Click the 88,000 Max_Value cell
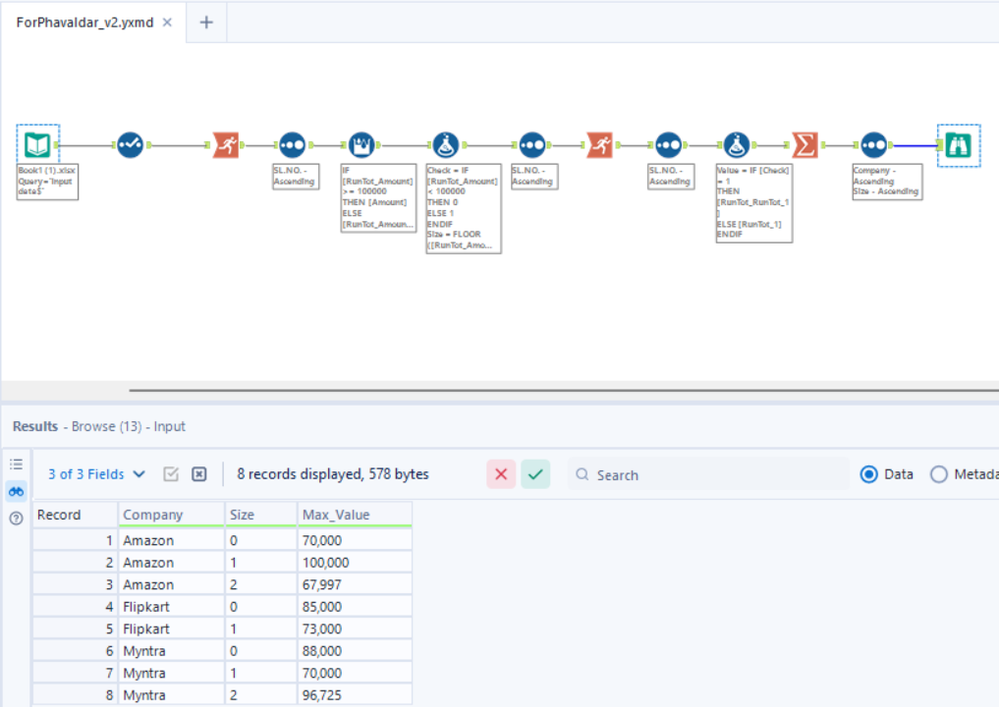 [x=355, y=650]
